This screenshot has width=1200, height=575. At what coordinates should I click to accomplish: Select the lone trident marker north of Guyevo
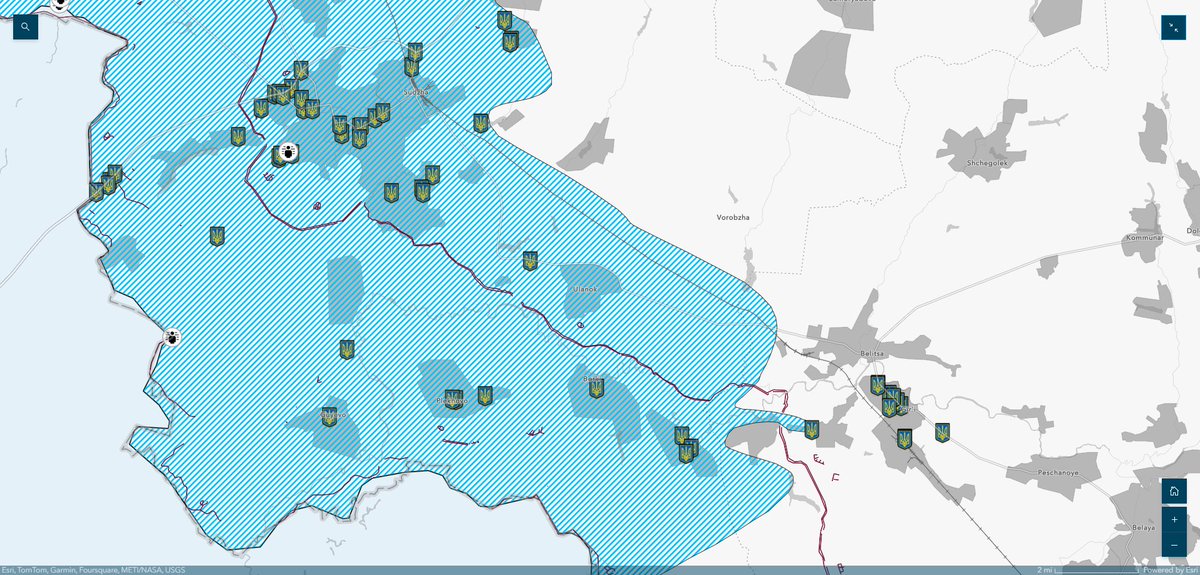coord(347,350)
